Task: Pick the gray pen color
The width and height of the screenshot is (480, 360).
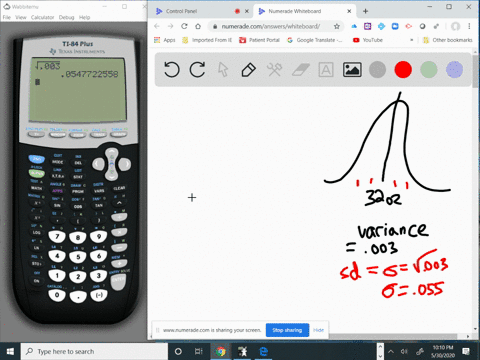Action: [x=377, y=70]
